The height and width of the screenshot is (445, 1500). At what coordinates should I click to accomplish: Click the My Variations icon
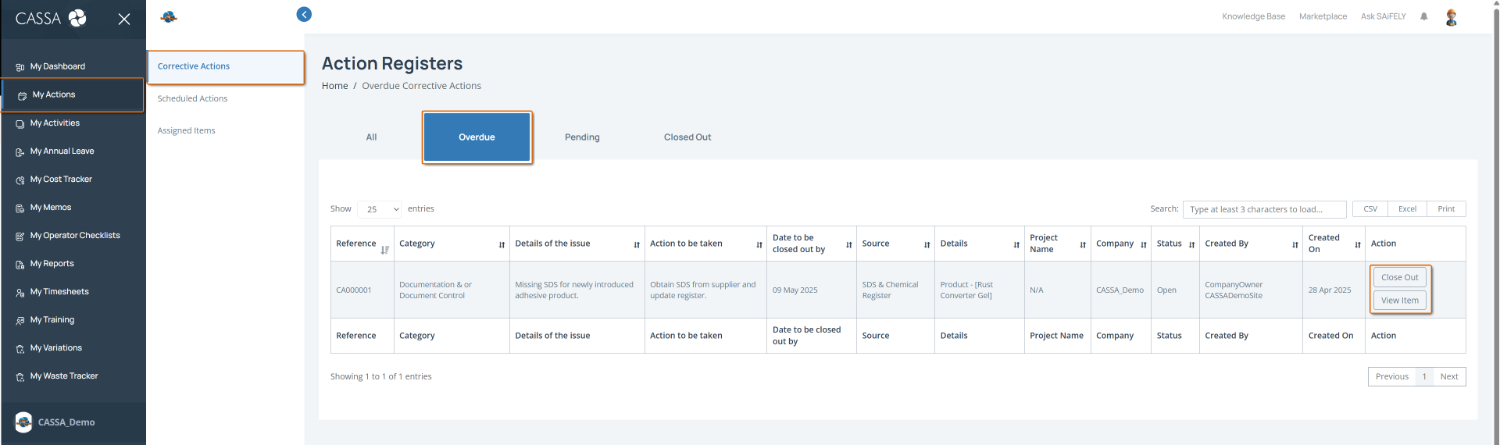[20, 348]
